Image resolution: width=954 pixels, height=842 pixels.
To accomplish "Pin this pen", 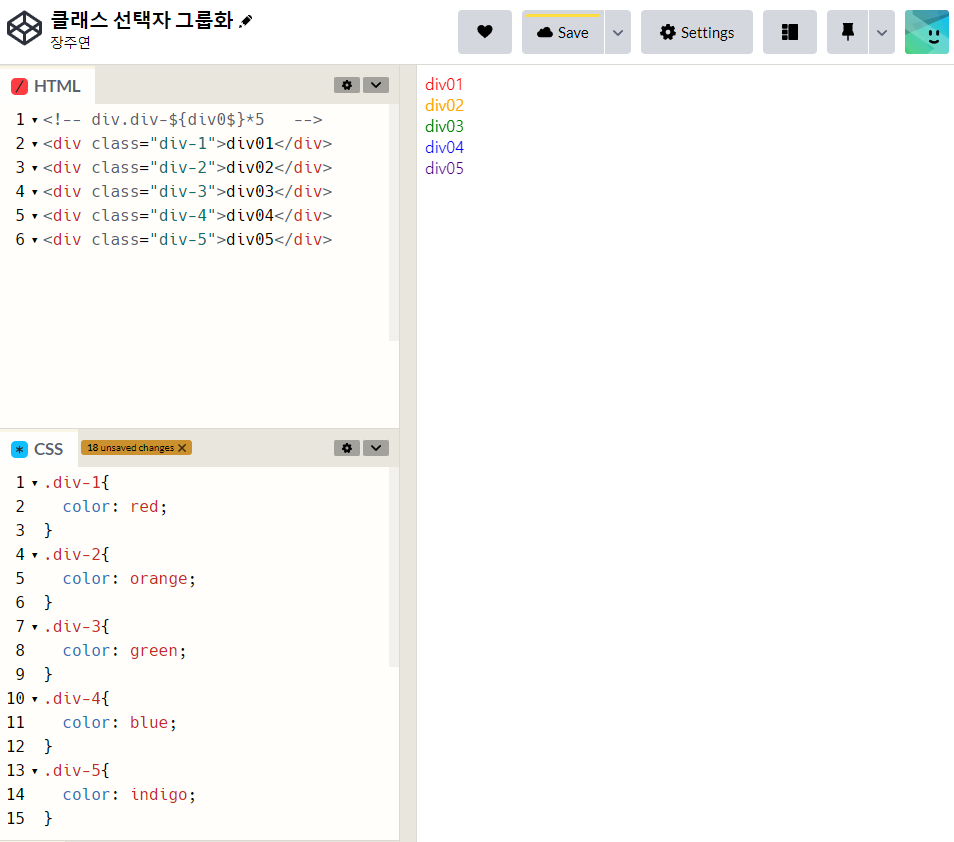I will 848,32.
